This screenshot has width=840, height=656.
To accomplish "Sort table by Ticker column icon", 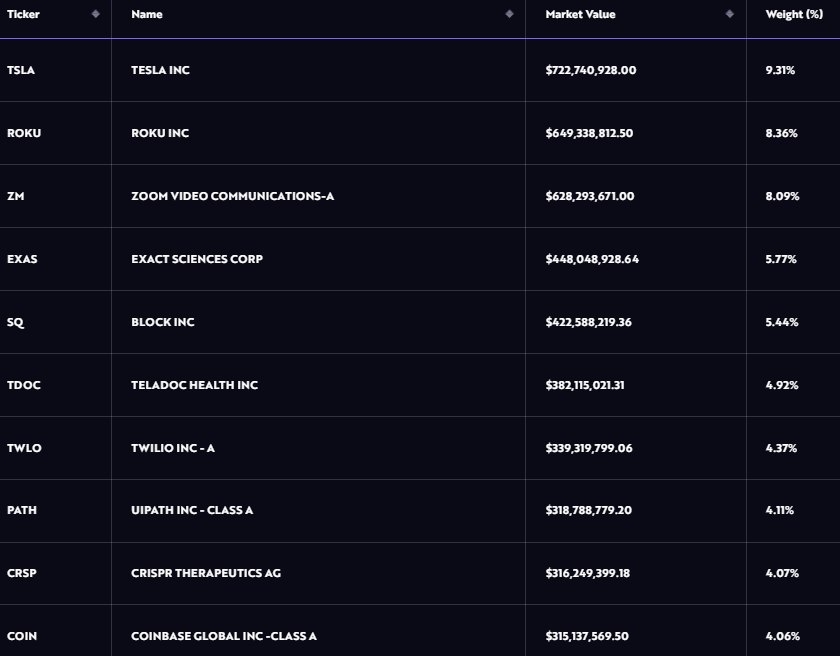I will tap(95, 14).
